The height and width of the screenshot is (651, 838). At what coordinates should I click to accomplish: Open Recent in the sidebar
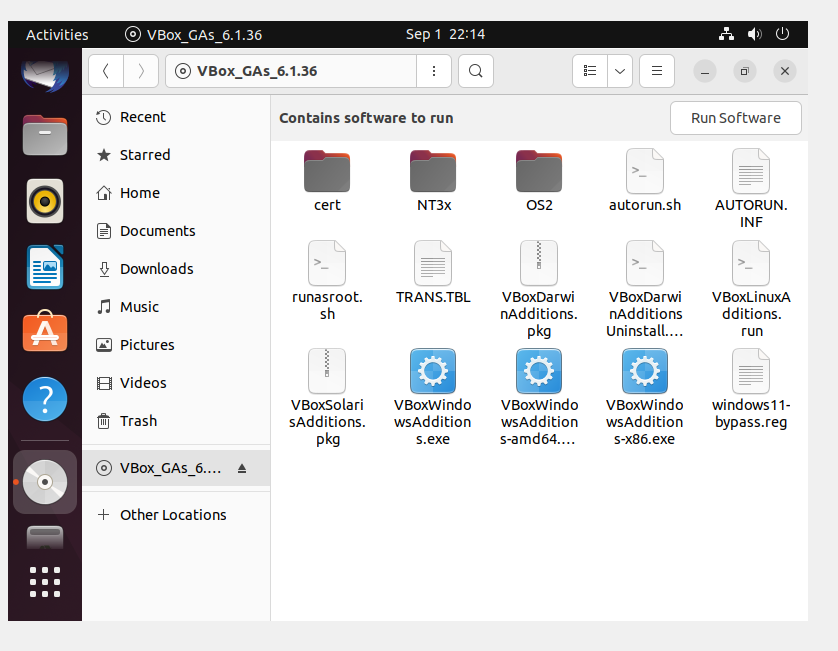click(x=176, y=117)
